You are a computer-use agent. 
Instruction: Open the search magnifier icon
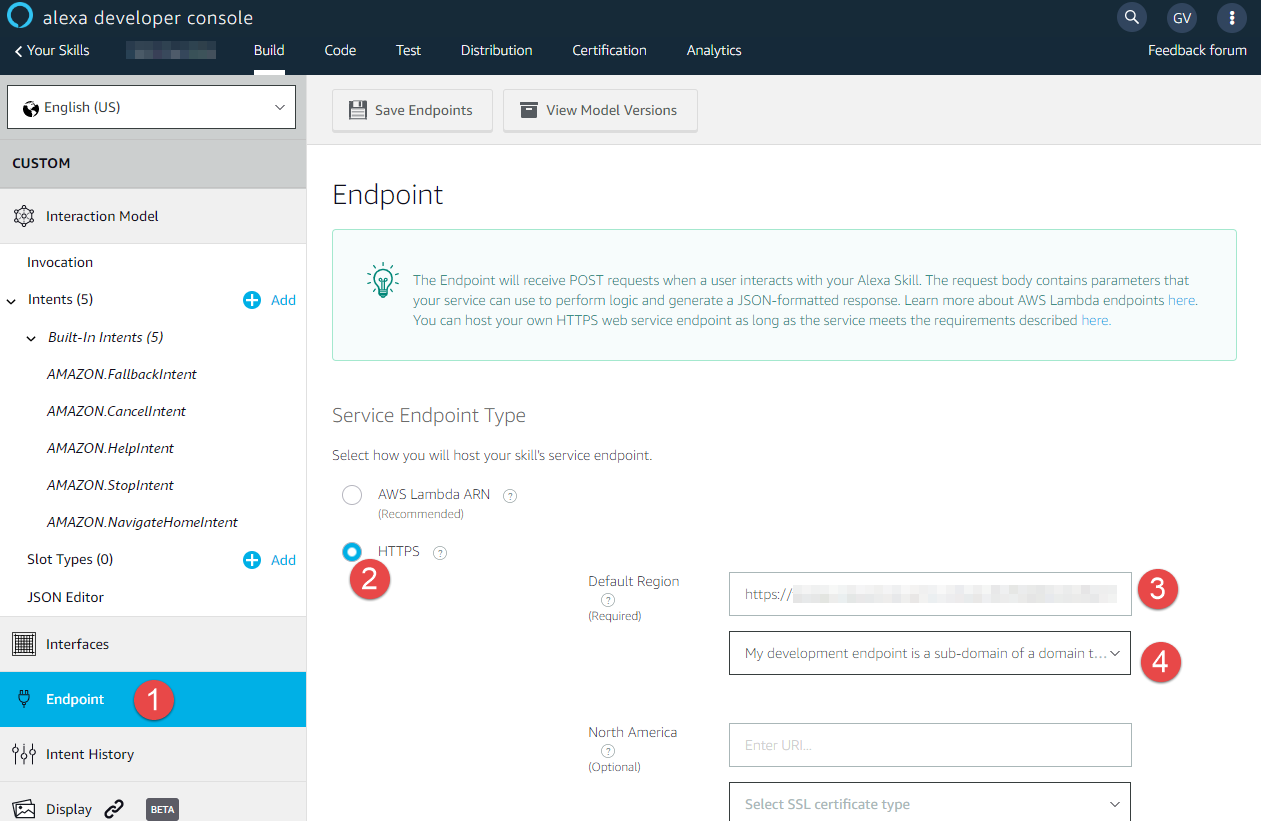coord(1131,17)
